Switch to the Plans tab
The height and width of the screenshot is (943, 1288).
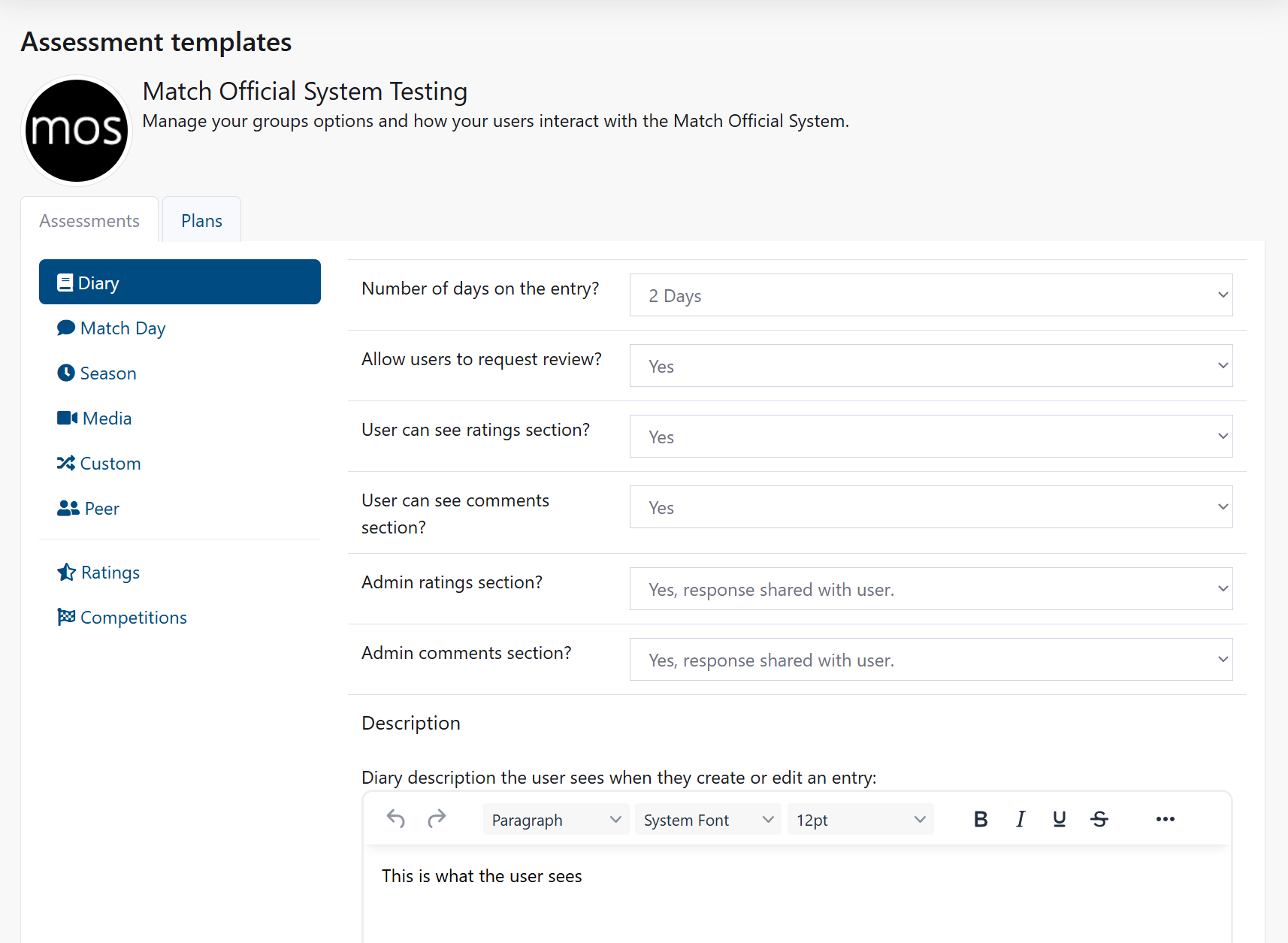pyautogui.click(x=201, y=219)
